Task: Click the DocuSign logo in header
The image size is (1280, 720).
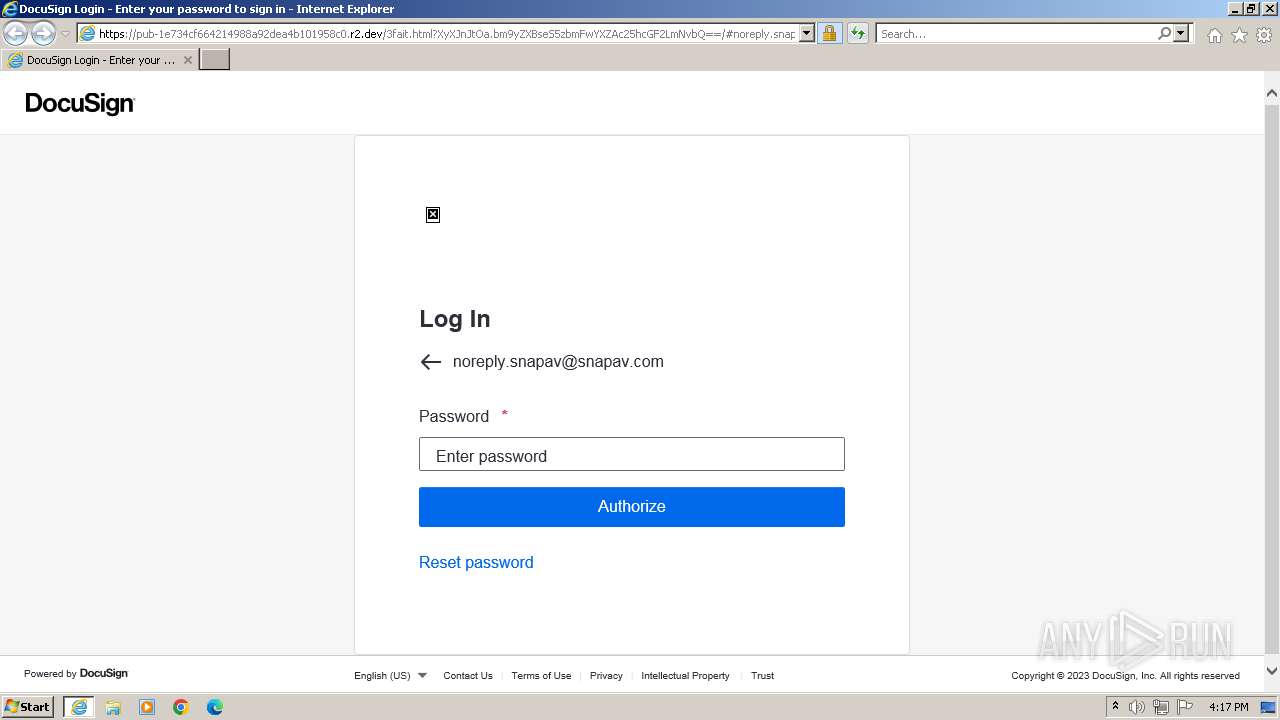Action: pos(80,103)
